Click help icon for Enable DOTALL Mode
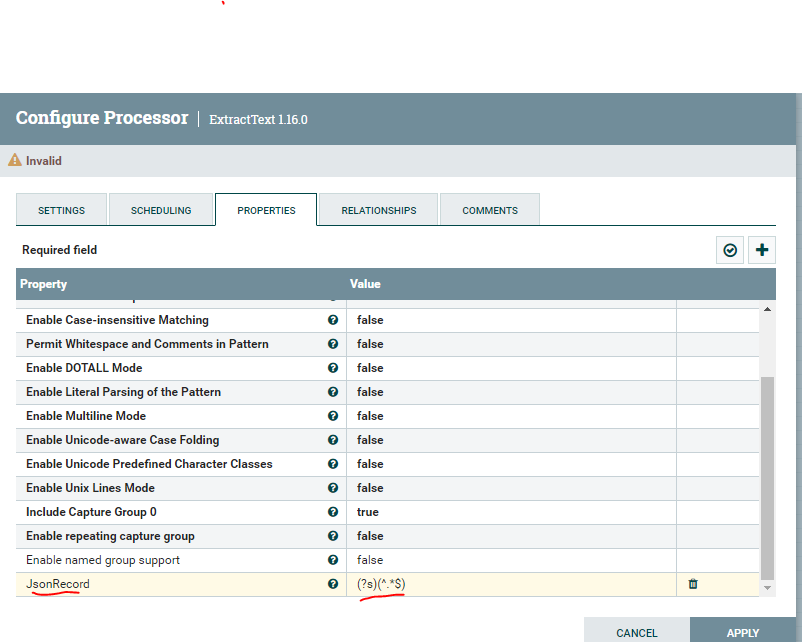The image size is (802, 642). tap(333, 368)
